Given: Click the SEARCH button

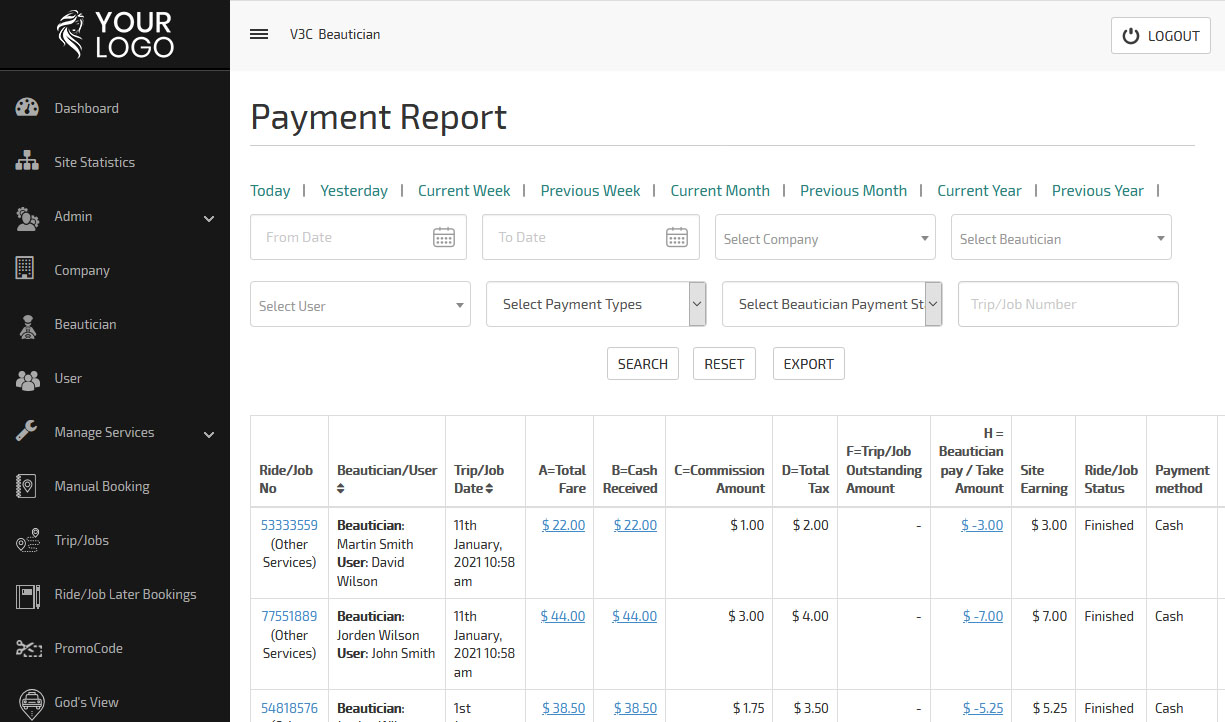Looking at the screenshot, I should 643,364.
